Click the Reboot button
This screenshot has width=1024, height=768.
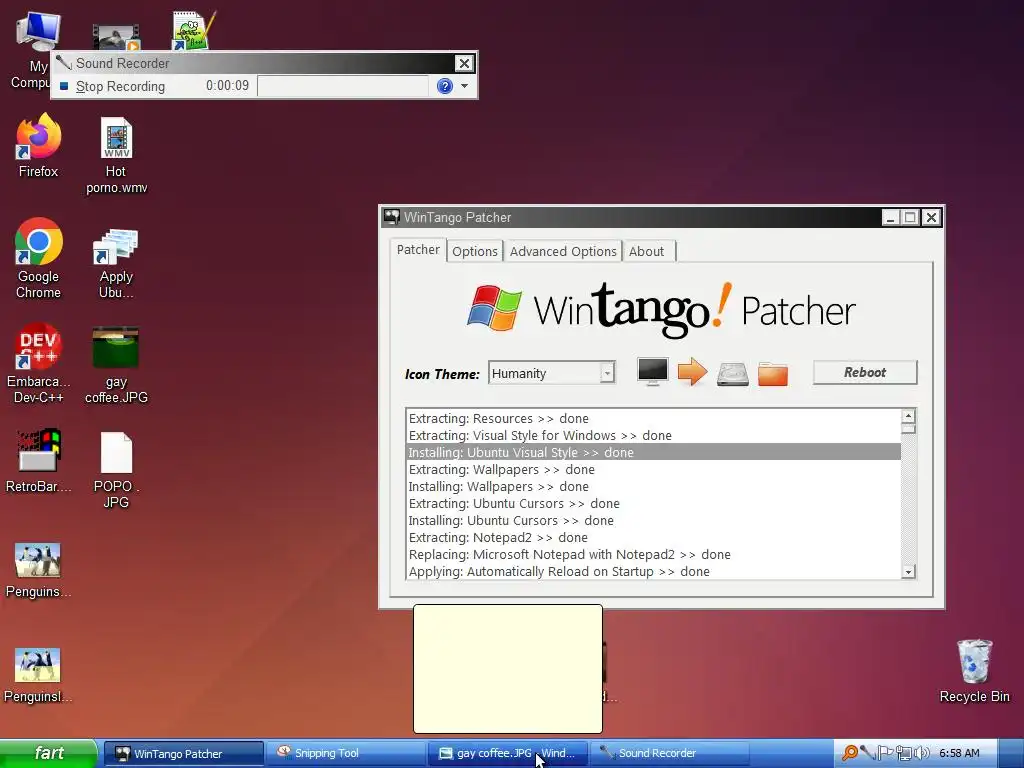[x=865, y=372]
